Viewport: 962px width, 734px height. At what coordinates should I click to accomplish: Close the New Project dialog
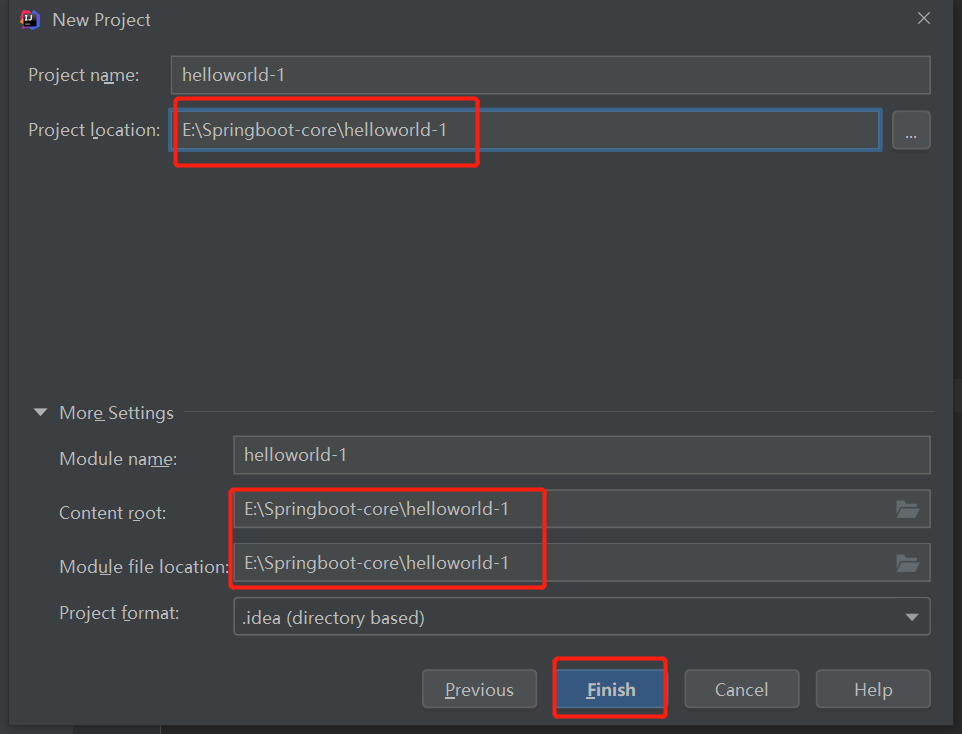tap(923, 18)
